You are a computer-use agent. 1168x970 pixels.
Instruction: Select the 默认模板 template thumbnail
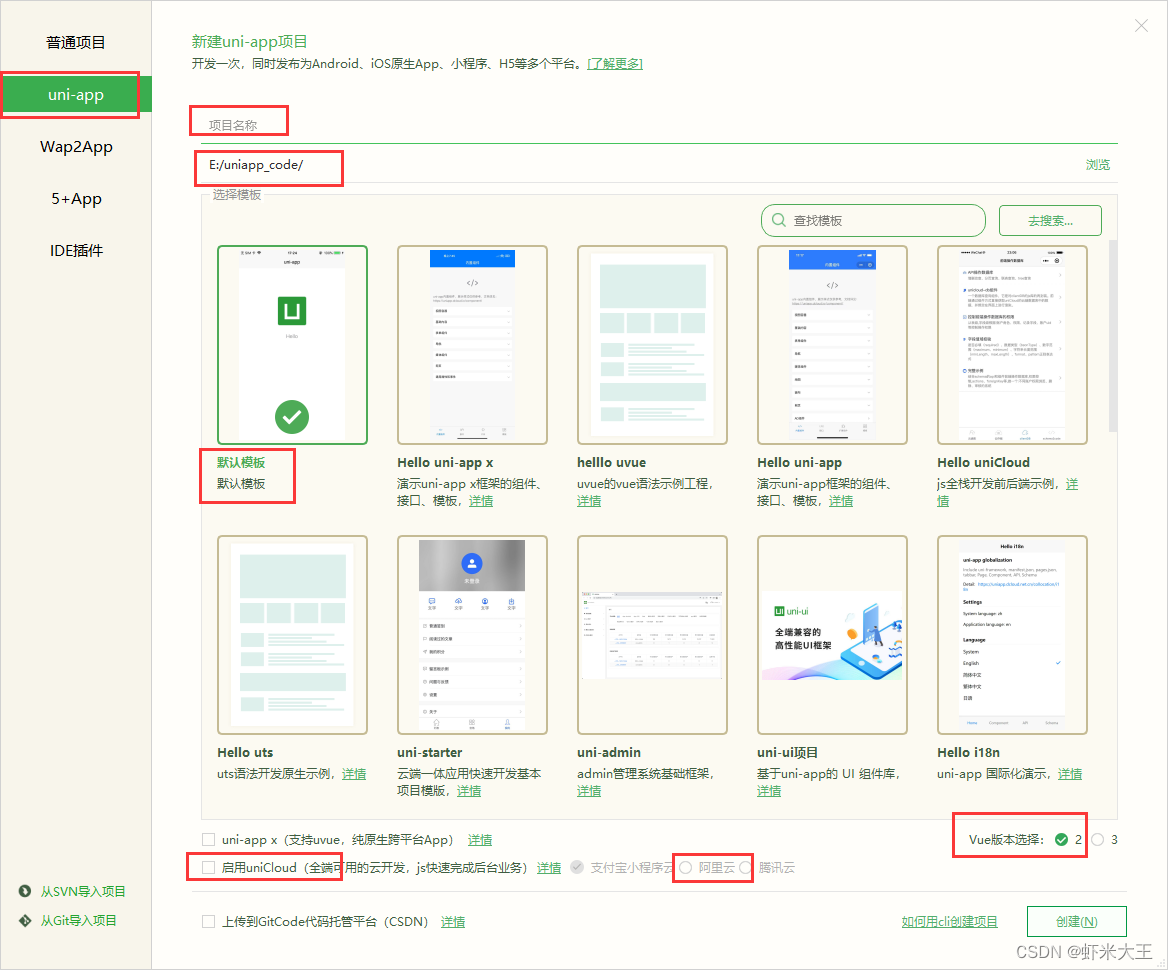(x=292, y=345)
